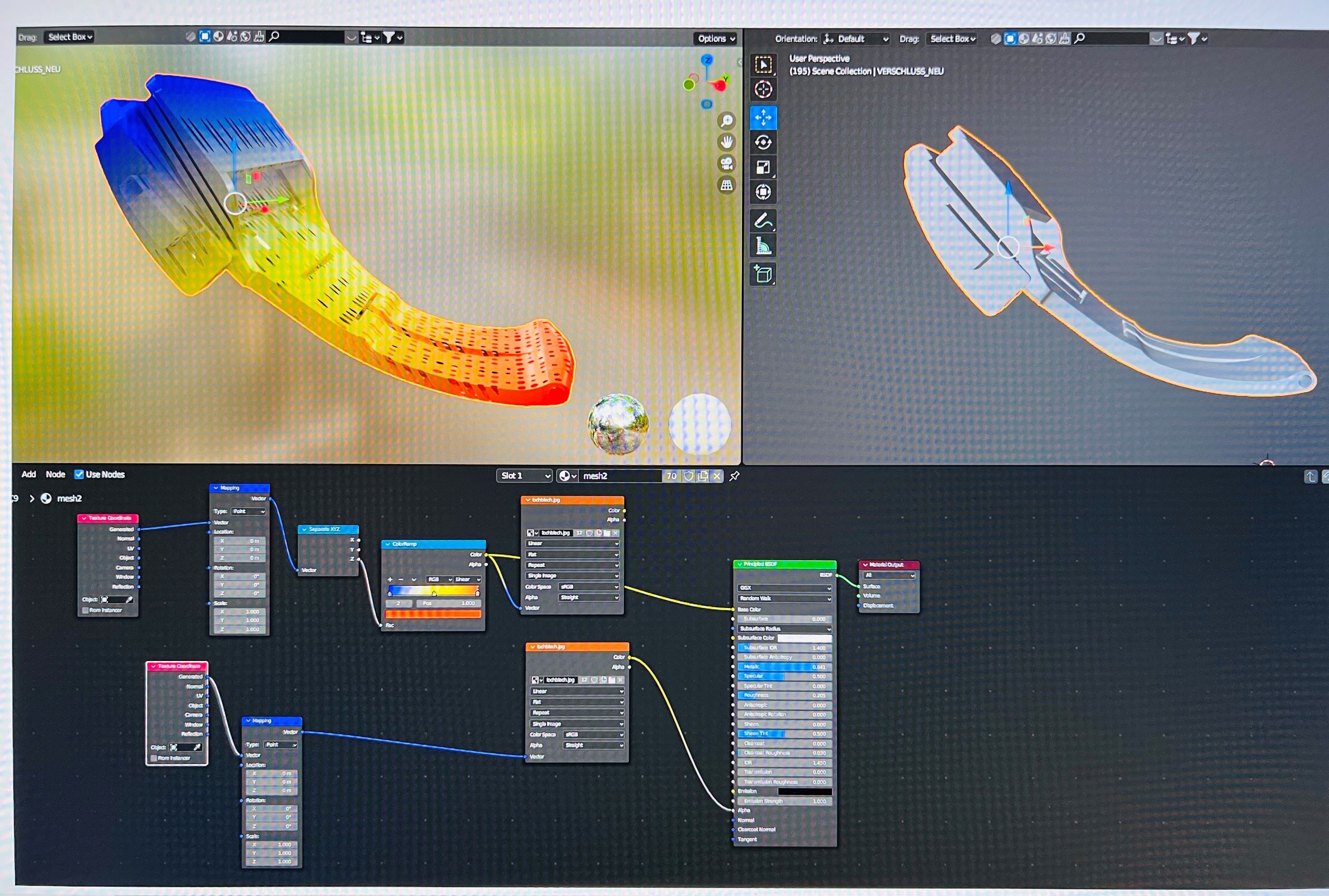Screen dimensions: 1329x896
Task: Adjust Metallic slider in Principled BSDF
Action: click(784, 667)
